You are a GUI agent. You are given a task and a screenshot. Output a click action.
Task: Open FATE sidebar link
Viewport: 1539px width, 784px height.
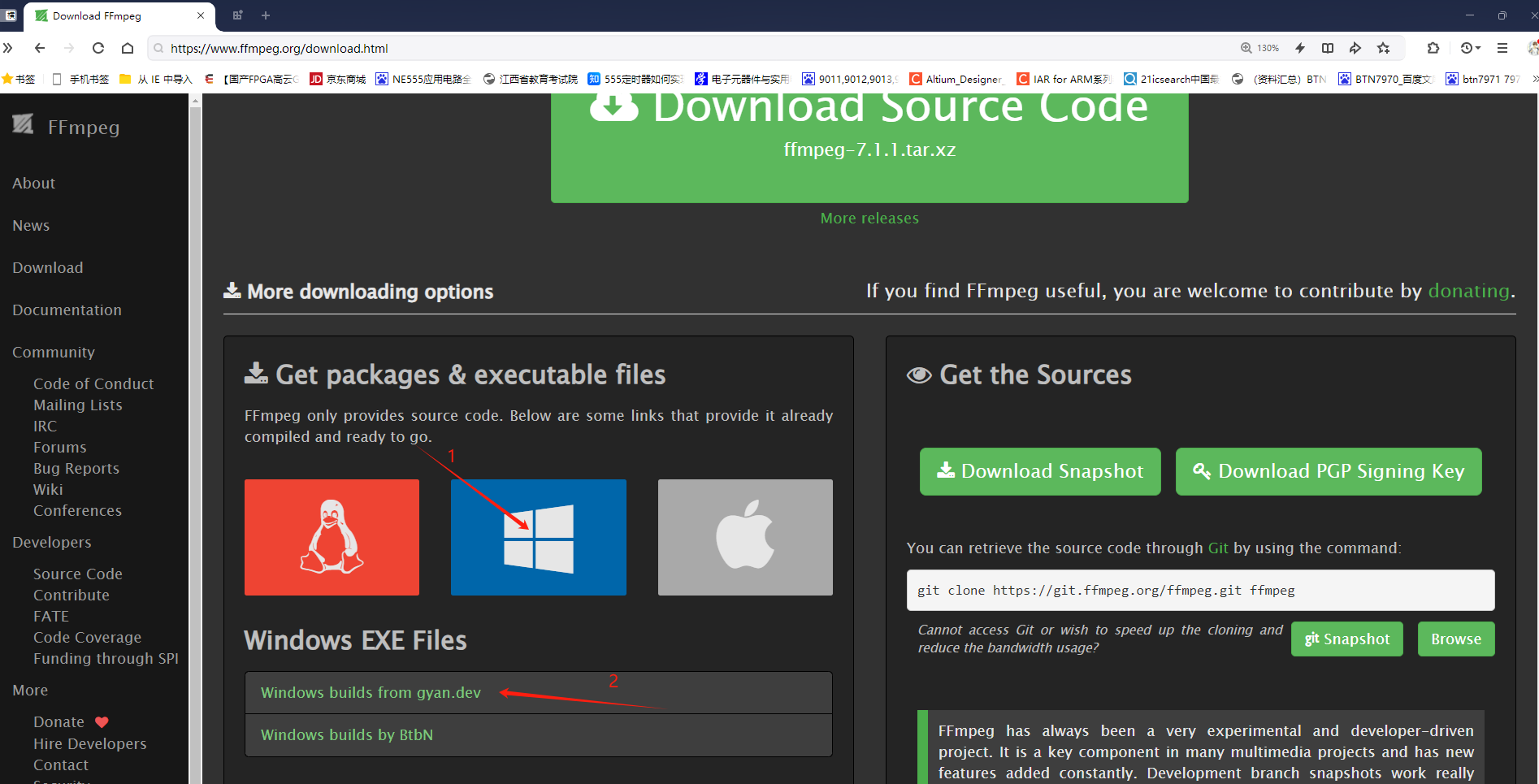pyautogui.click(x=51, y=616)
